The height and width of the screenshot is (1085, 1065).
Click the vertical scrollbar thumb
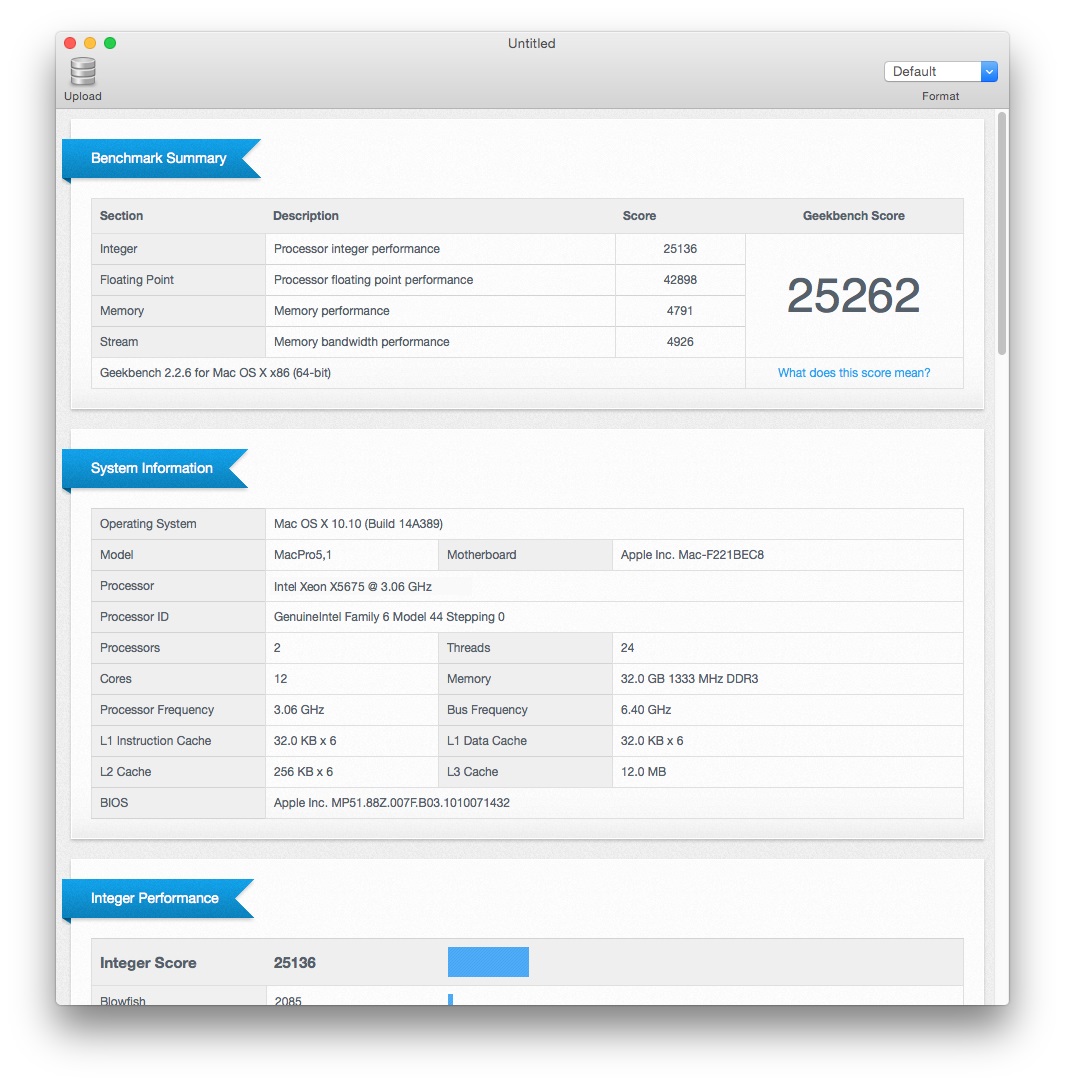[1002, 234]
